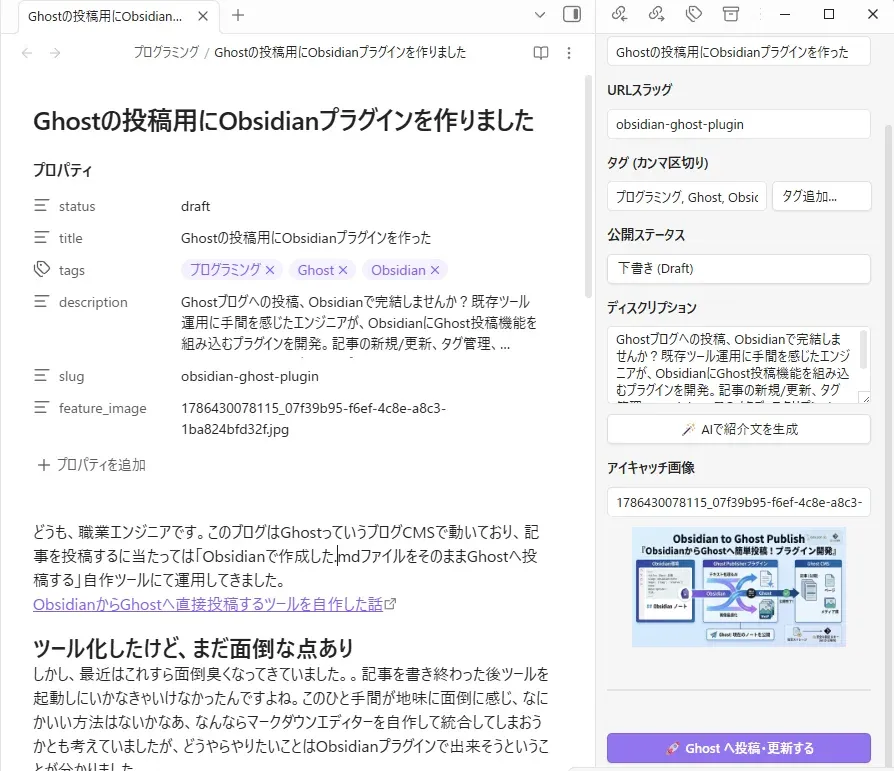Minimize the Obsidian window
Image resolution: width=894 pixels, height=771 pixels.
[x=785, y=14]
